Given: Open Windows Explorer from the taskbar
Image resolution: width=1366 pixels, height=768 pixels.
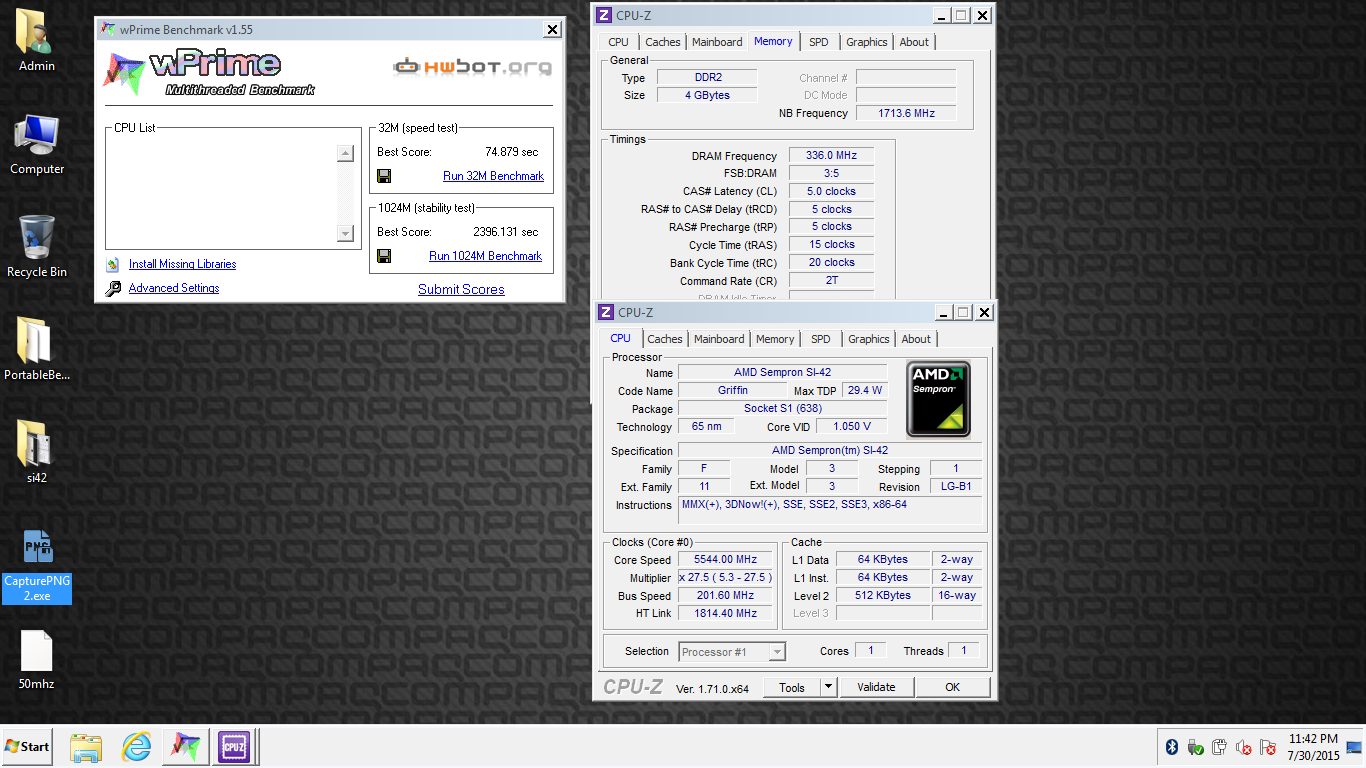Looking at the screenshot, I should pyautogui.click(x=86, y=747).
